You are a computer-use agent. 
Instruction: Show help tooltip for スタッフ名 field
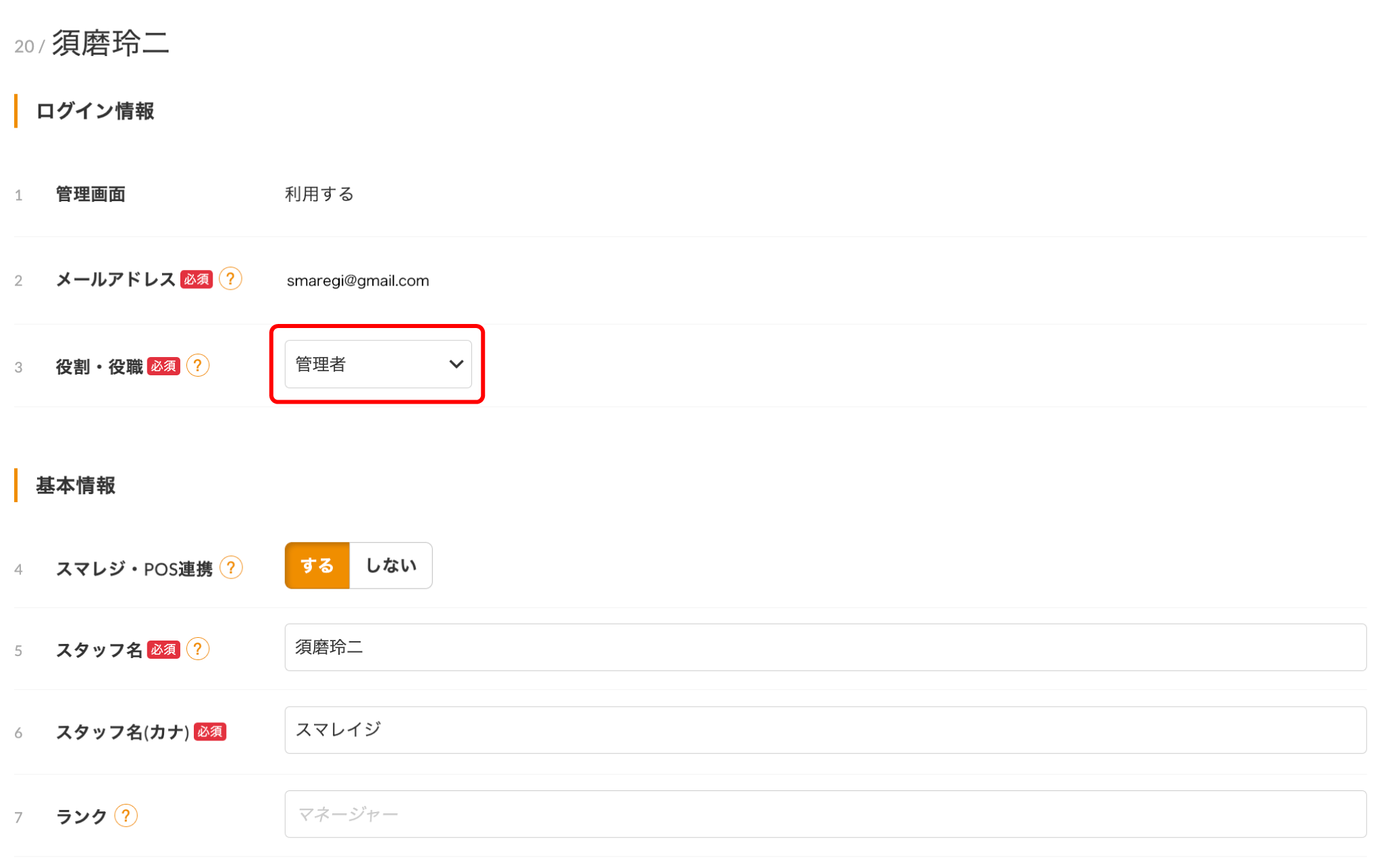[x=198, y=649]
